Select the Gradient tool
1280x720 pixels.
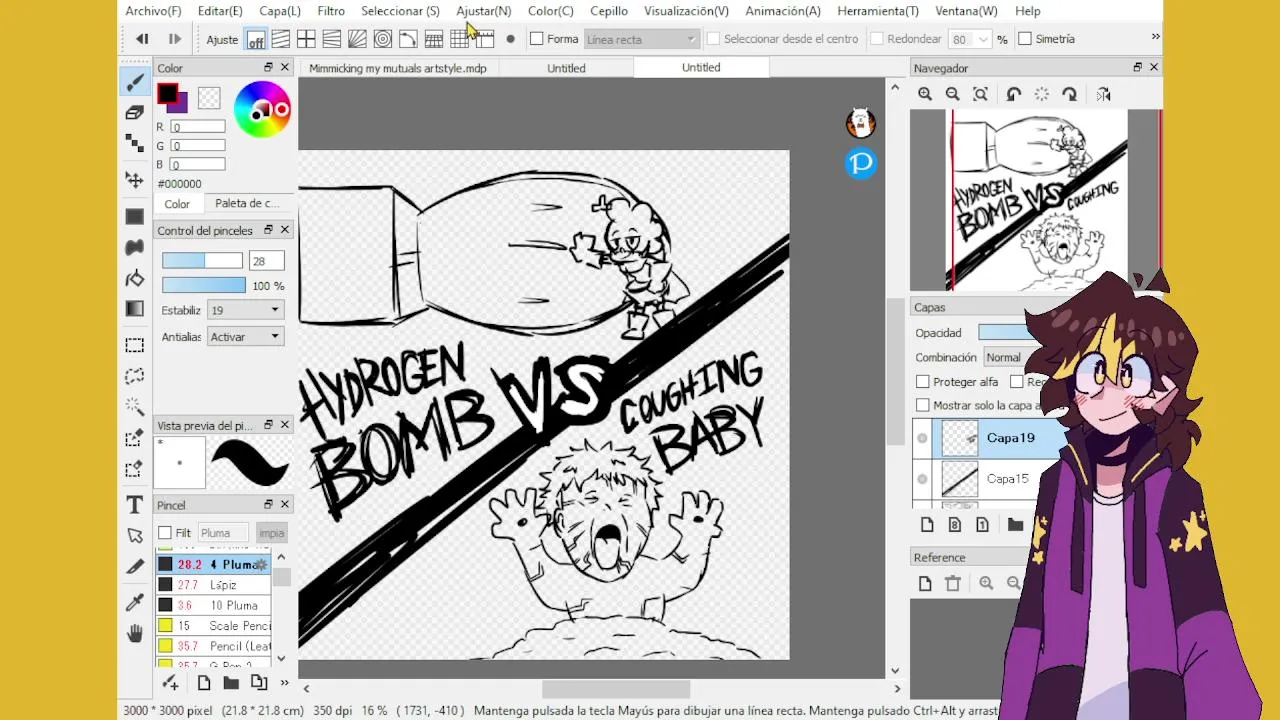pos(134,309)
